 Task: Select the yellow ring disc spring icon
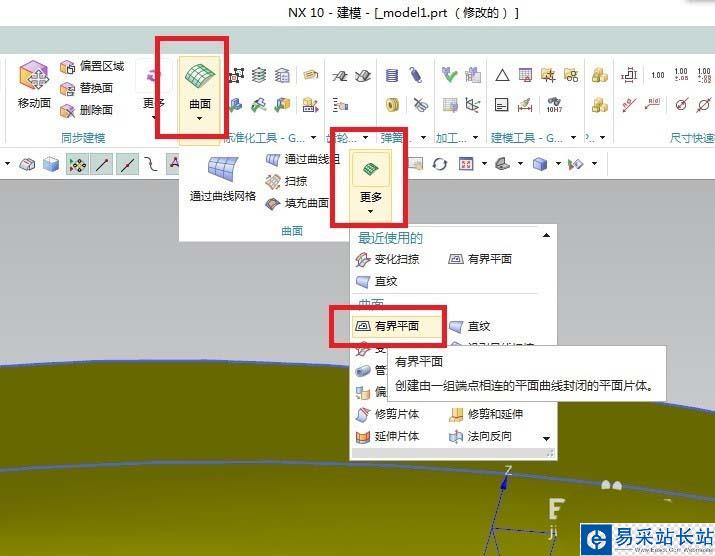point(392,105)
